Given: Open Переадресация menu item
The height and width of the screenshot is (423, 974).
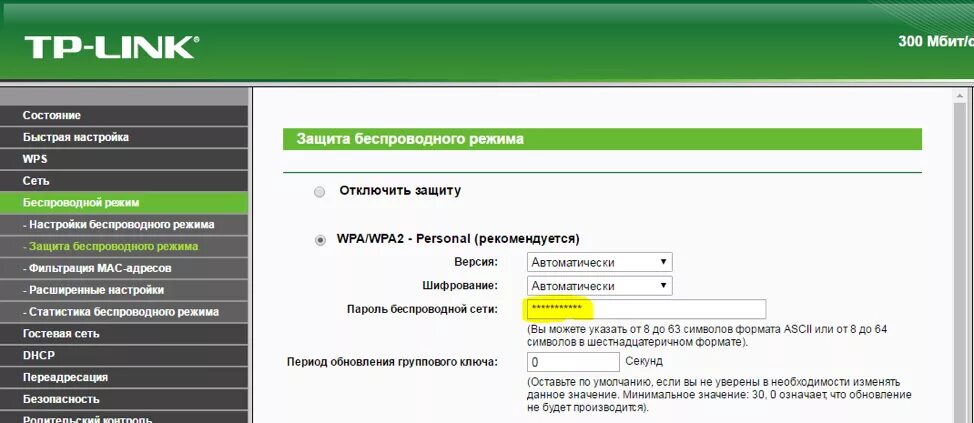Looking at the screenshot, I should point(124,377).
